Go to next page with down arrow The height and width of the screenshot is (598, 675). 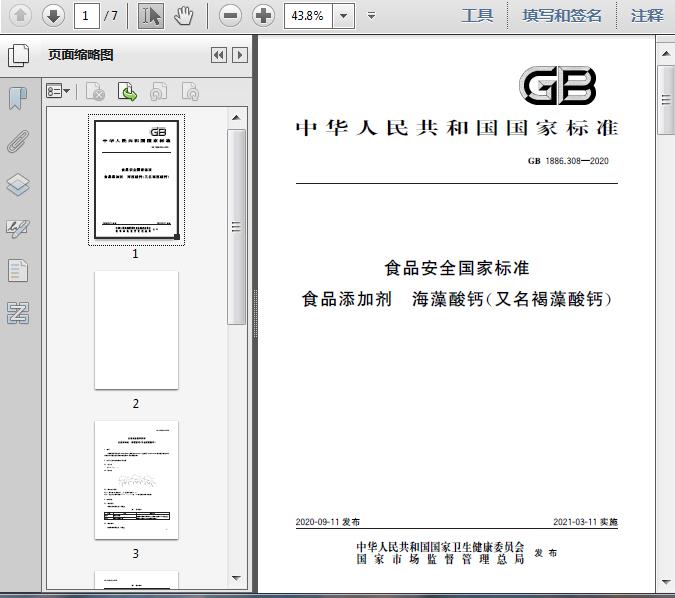(x=53, y=16)
